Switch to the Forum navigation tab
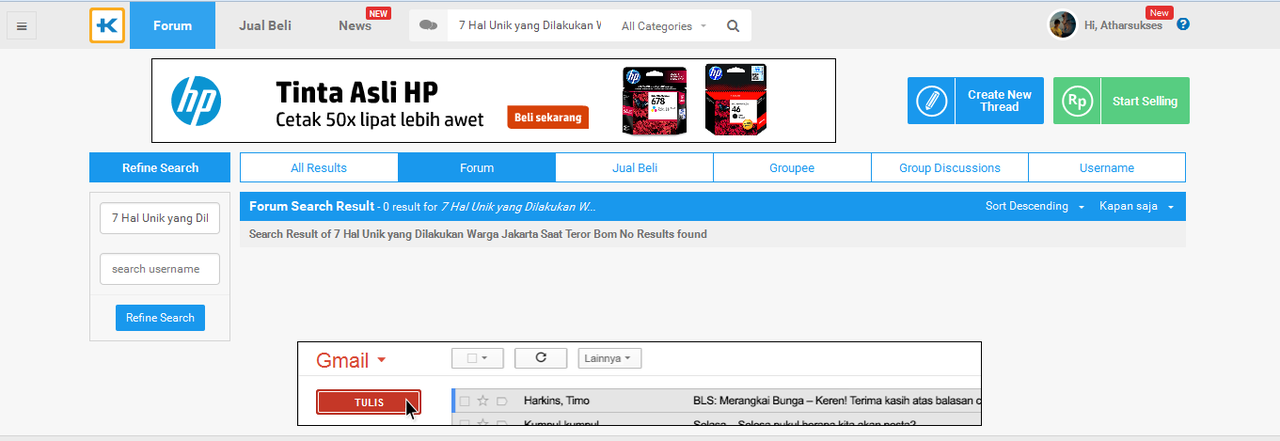Viewport: 1280px width, 441px height. (x=172, y=25)
